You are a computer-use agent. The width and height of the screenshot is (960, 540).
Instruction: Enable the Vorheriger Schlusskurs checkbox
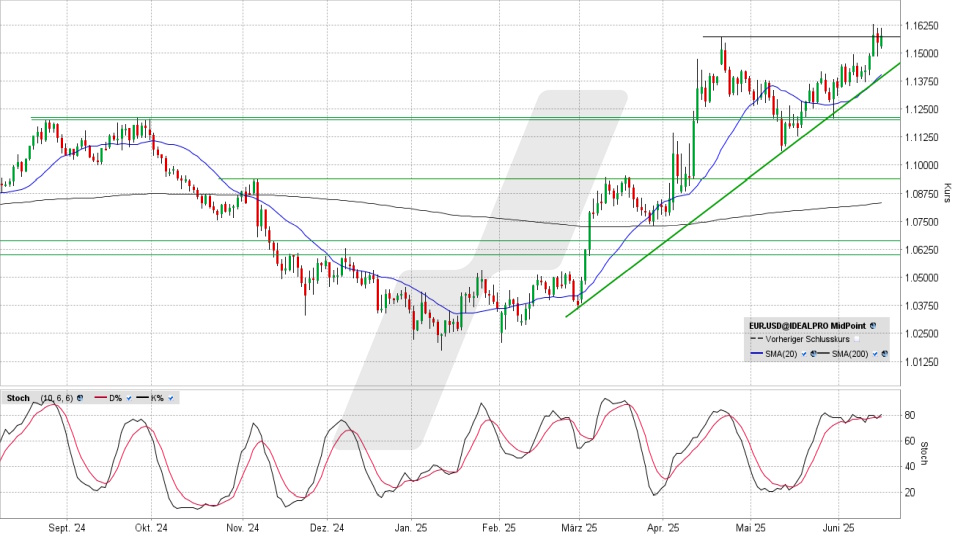[857, 339]
